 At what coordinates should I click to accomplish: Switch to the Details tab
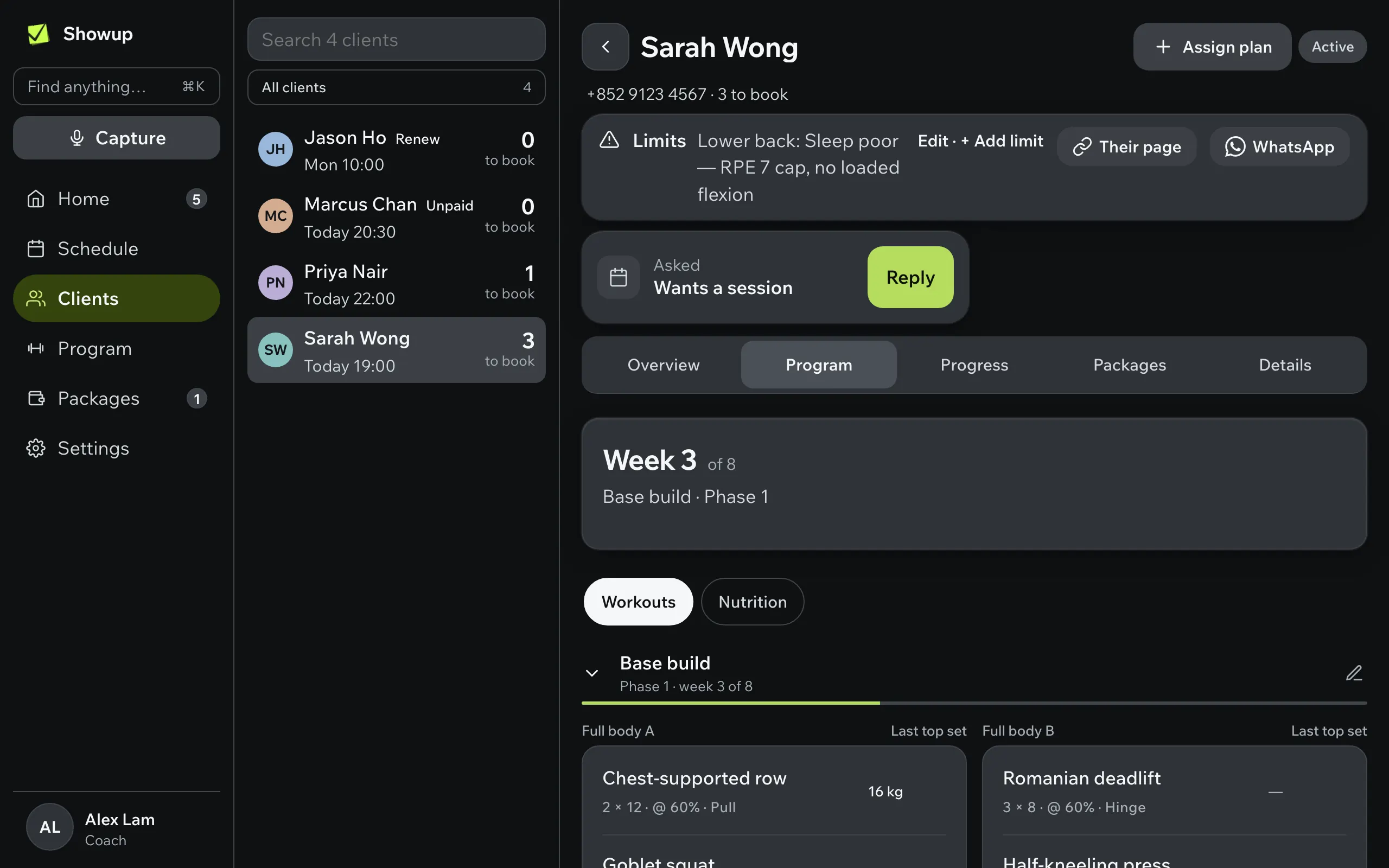[1284, 365]
